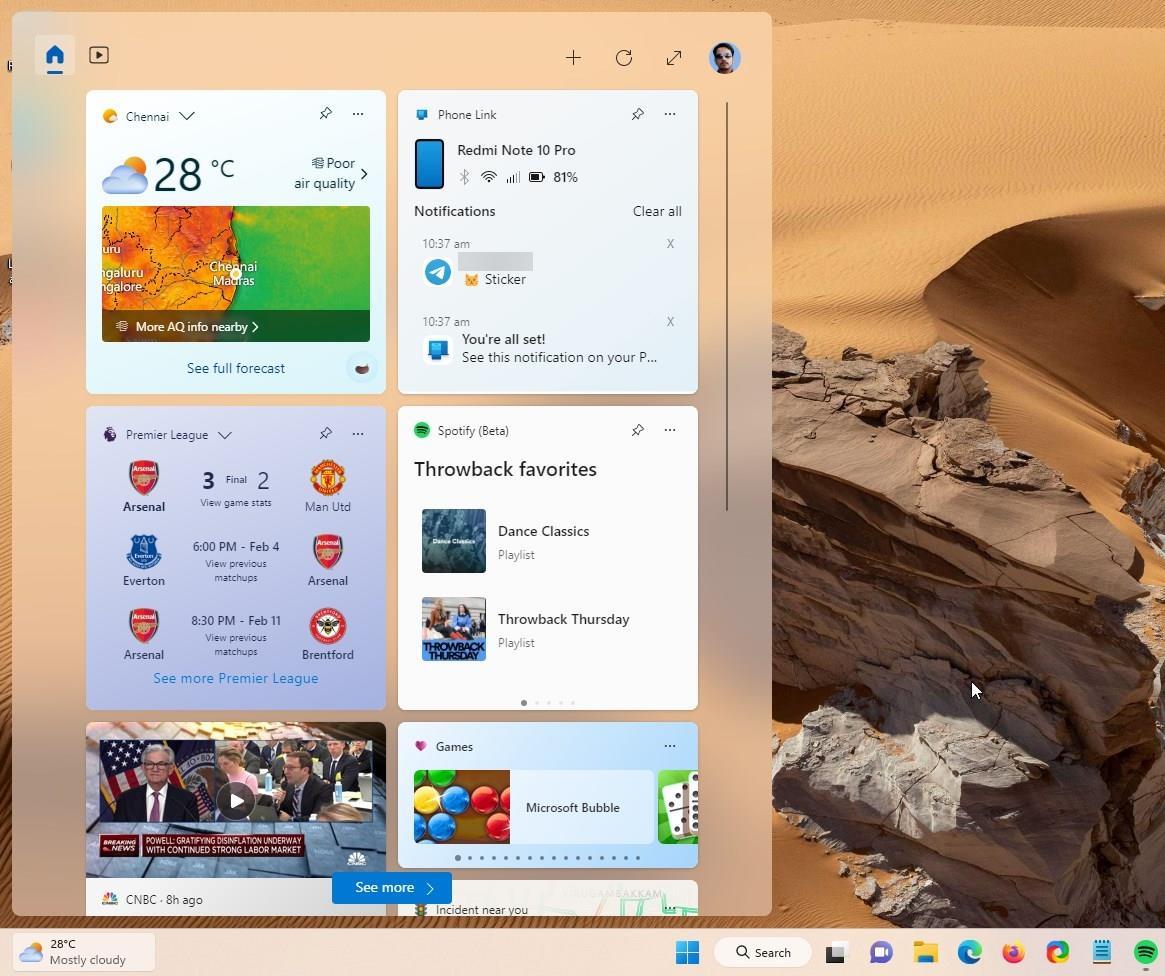Launch Firefox from the taskbar
Viewport: 1165px width, 976px height.
pyautogui.click(x=1013, y=952)
